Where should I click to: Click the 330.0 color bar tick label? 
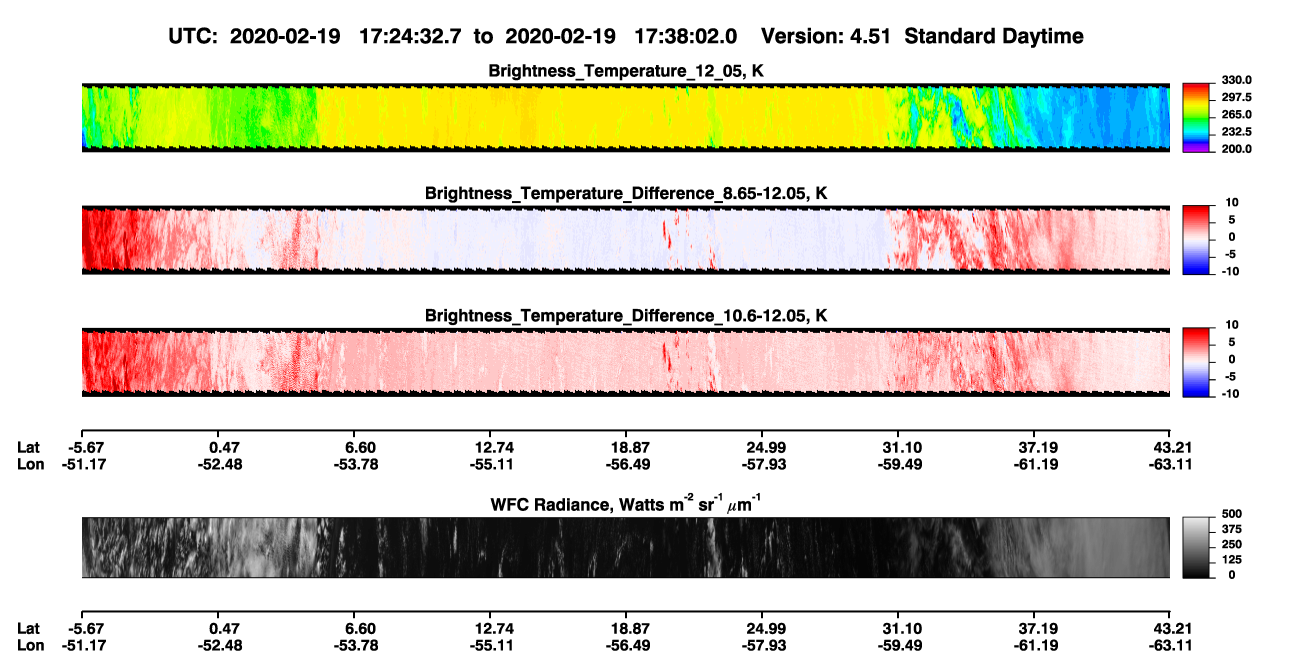coord(1238,81)
